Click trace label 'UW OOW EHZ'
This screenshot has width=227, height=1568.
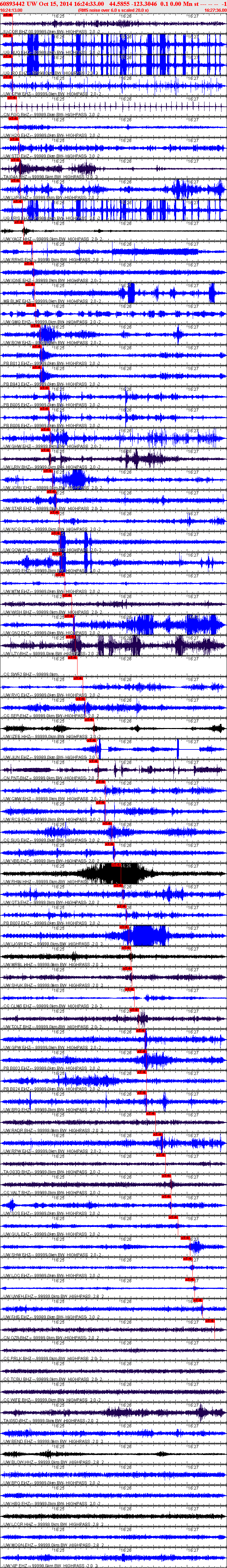17,550
